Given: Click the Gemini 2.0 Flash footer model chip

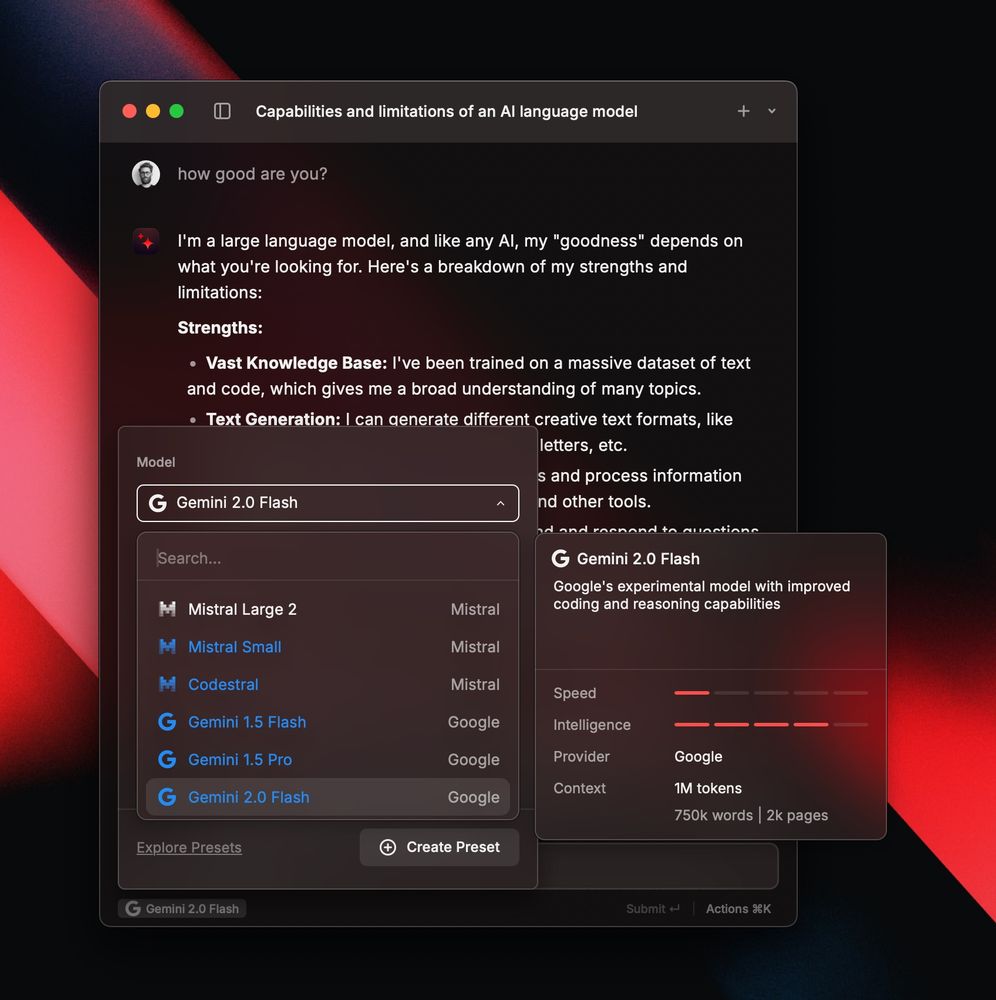Looking at the screenshot, I should [x=182, y=909].
